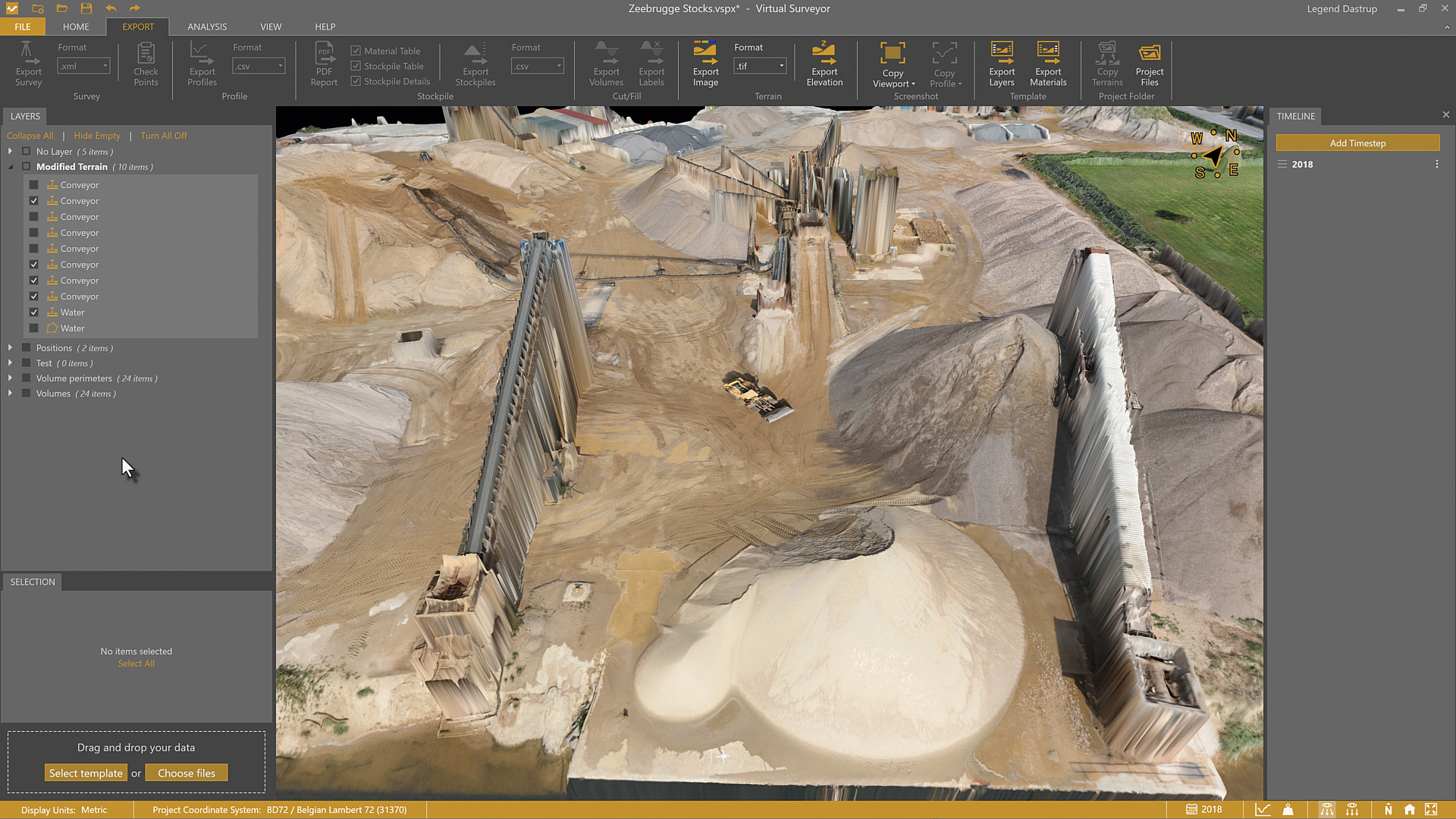This screenshot has height=819, width=1456.
Task: Open the Terrain format .tif dropdown
Action: coord(759,66)
